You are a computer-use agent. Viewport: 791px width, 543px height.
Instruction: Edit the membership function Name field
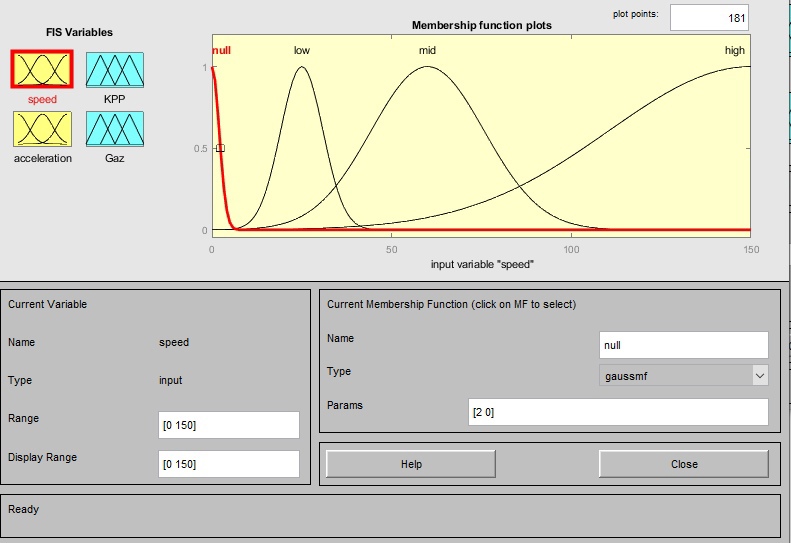tap(684, 345)
